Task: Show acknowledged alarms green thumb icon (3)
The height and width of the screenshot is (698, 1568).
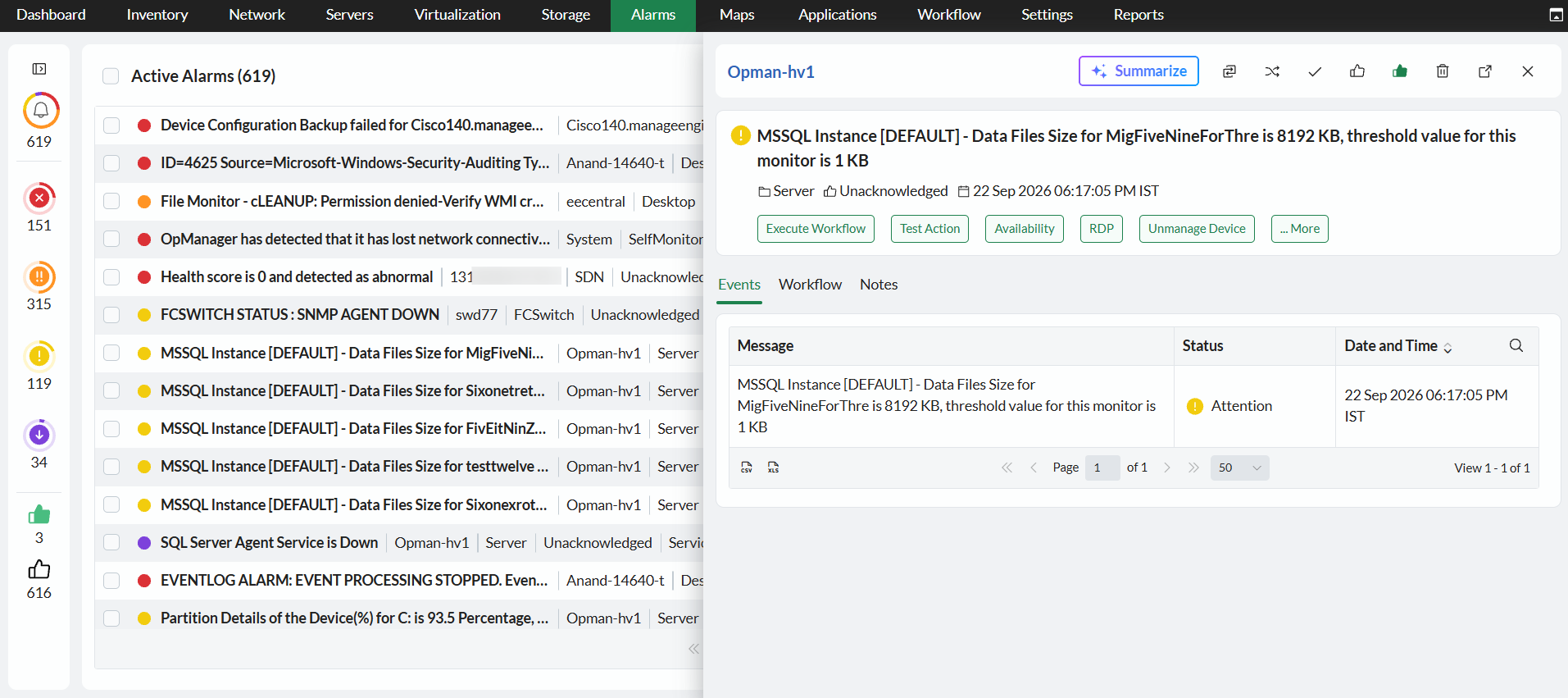Action: 39,514
